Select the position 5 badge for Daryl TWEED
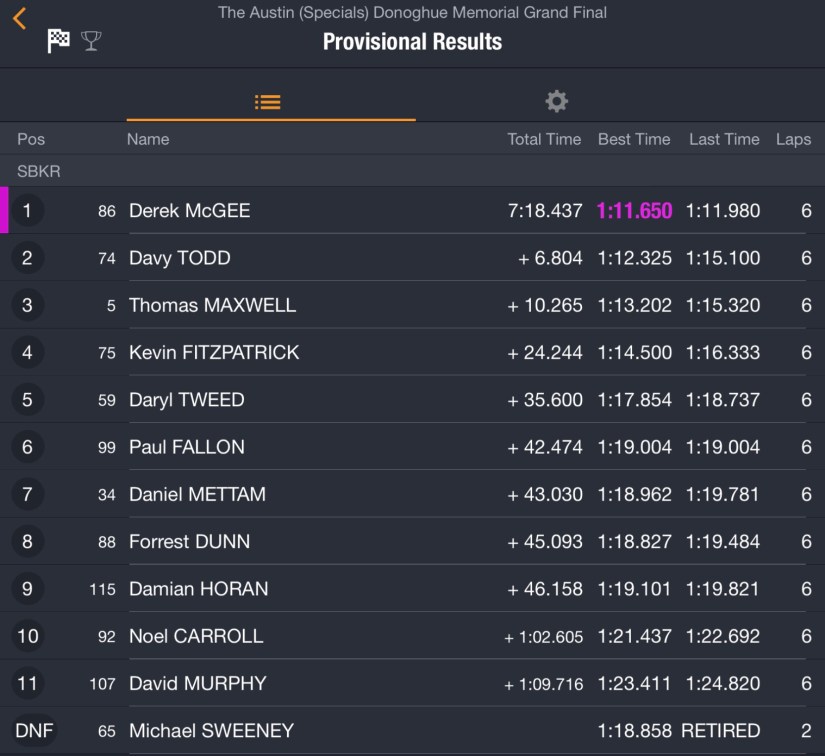Viewport: 825px width, 756px height. pos(27,400)
